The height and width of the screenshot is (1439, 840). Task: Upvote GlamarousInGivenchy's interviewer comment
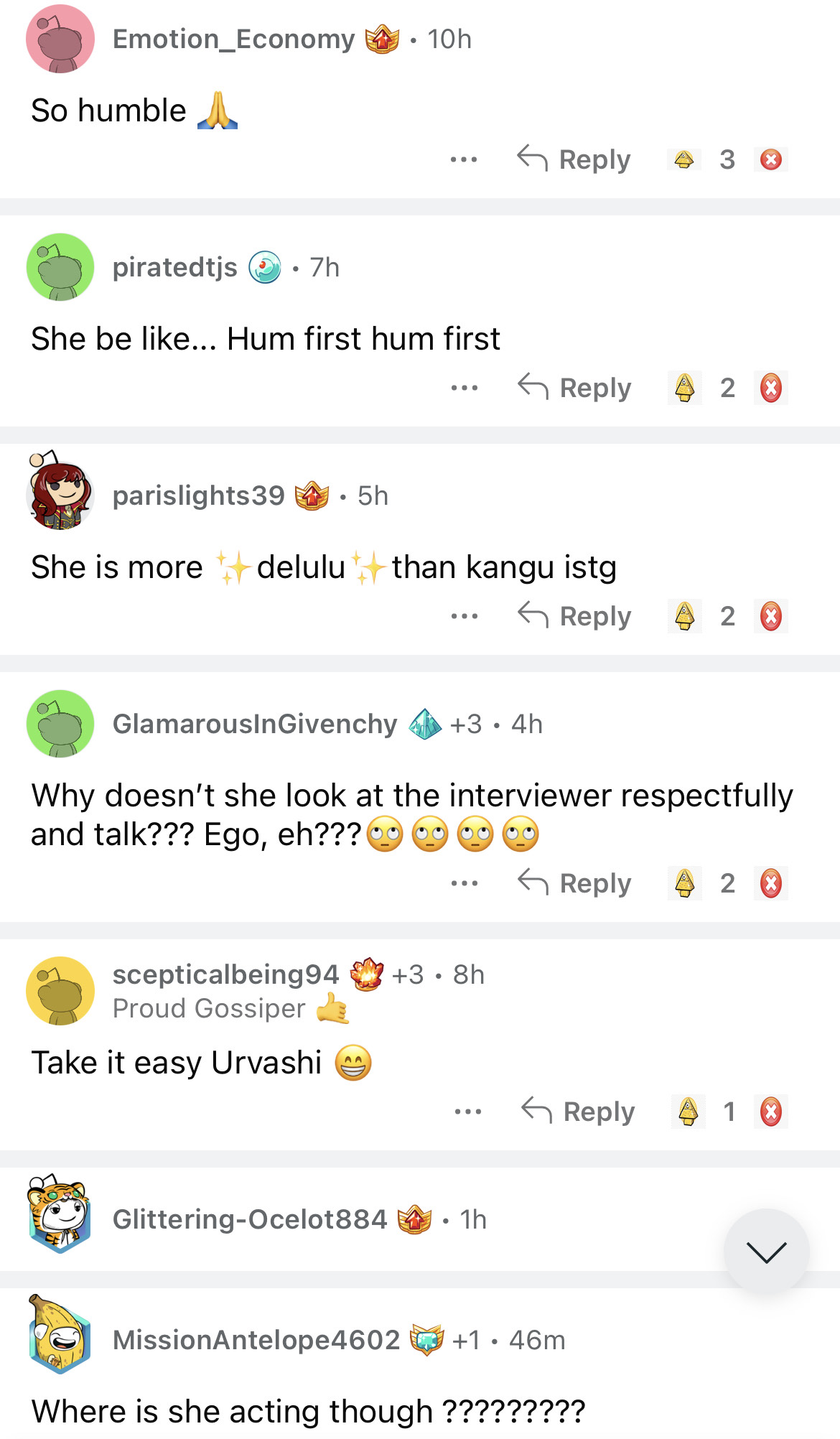coord(685,883)
